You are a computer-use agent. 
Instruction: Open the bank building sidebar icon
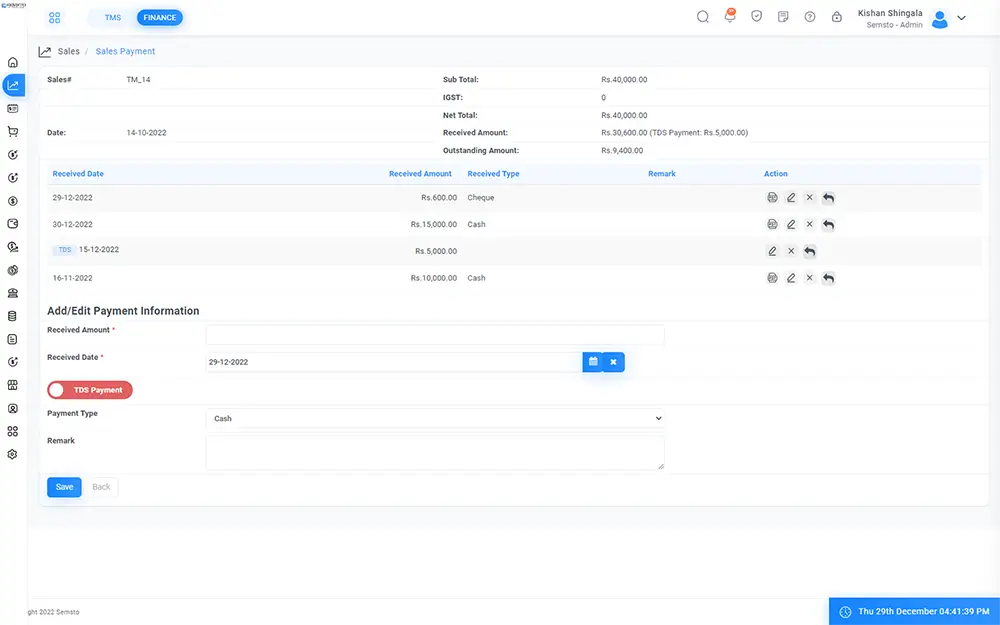coord(13,293)
